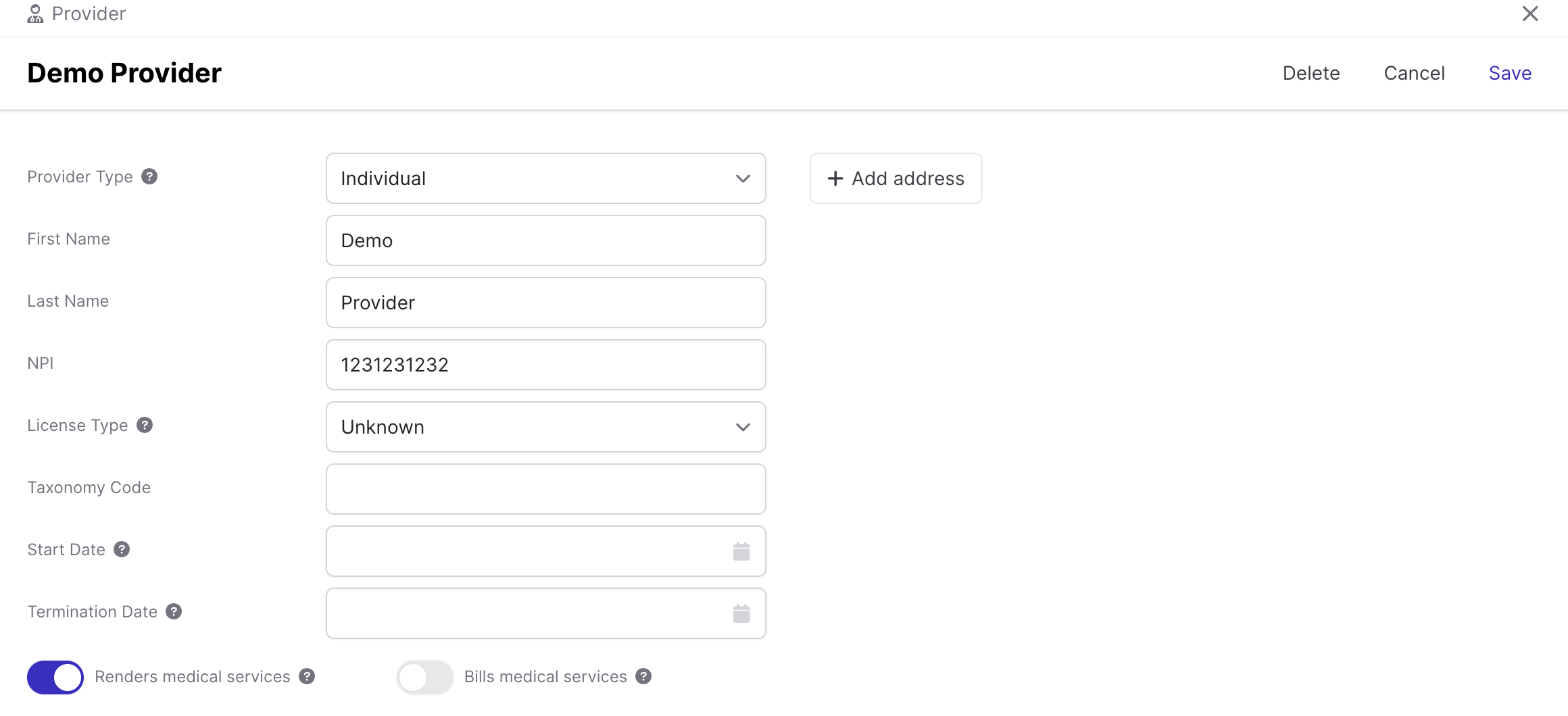Enable the Bills medical services toggle
This screenshot has height=716, width=1568.
click(x=424, y=677)
